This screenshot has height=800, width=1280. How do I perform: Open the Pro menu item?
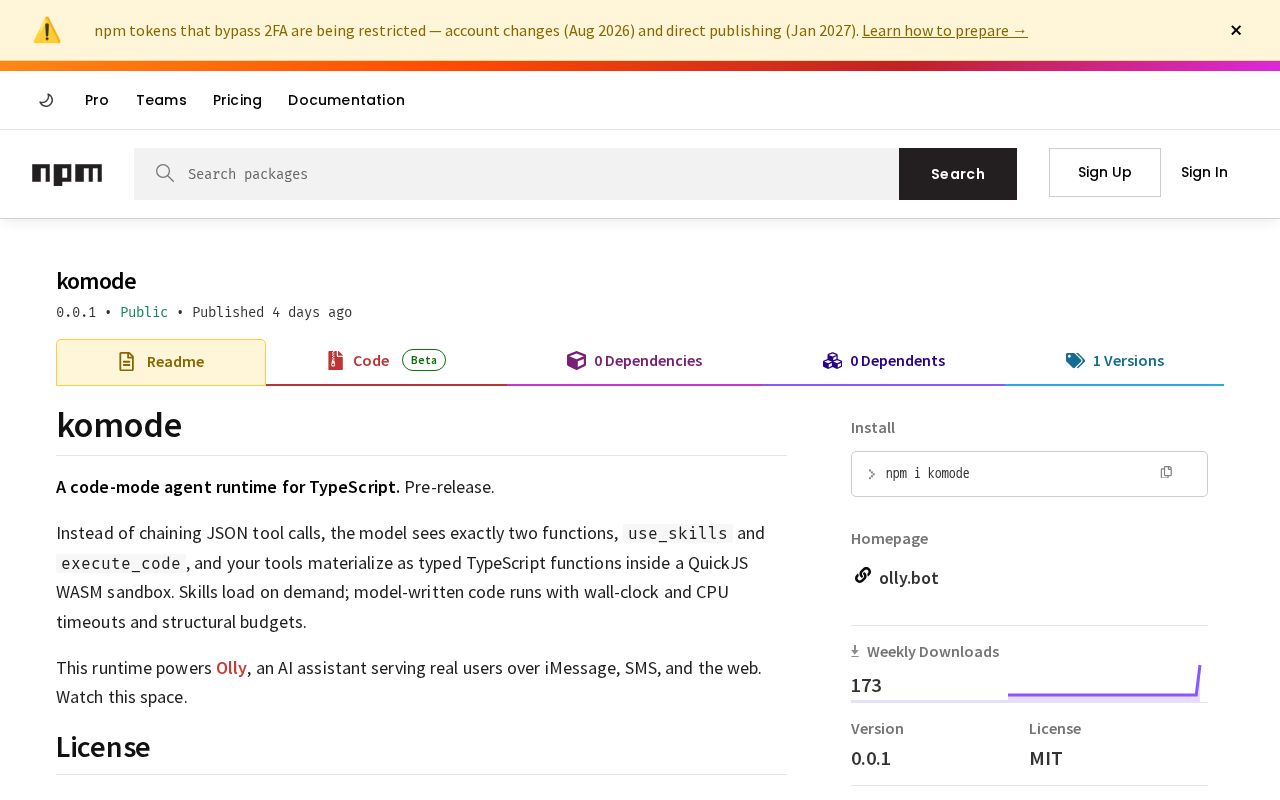pyautogui.click(x=97, y=100)
